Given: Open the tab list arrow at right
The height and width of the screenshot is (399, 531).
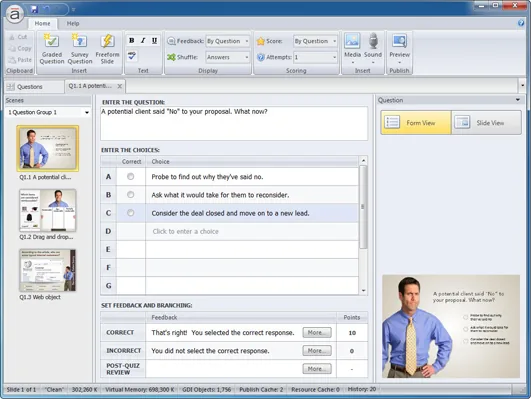Looking at the screenshot, I should (x=522, y=86).
